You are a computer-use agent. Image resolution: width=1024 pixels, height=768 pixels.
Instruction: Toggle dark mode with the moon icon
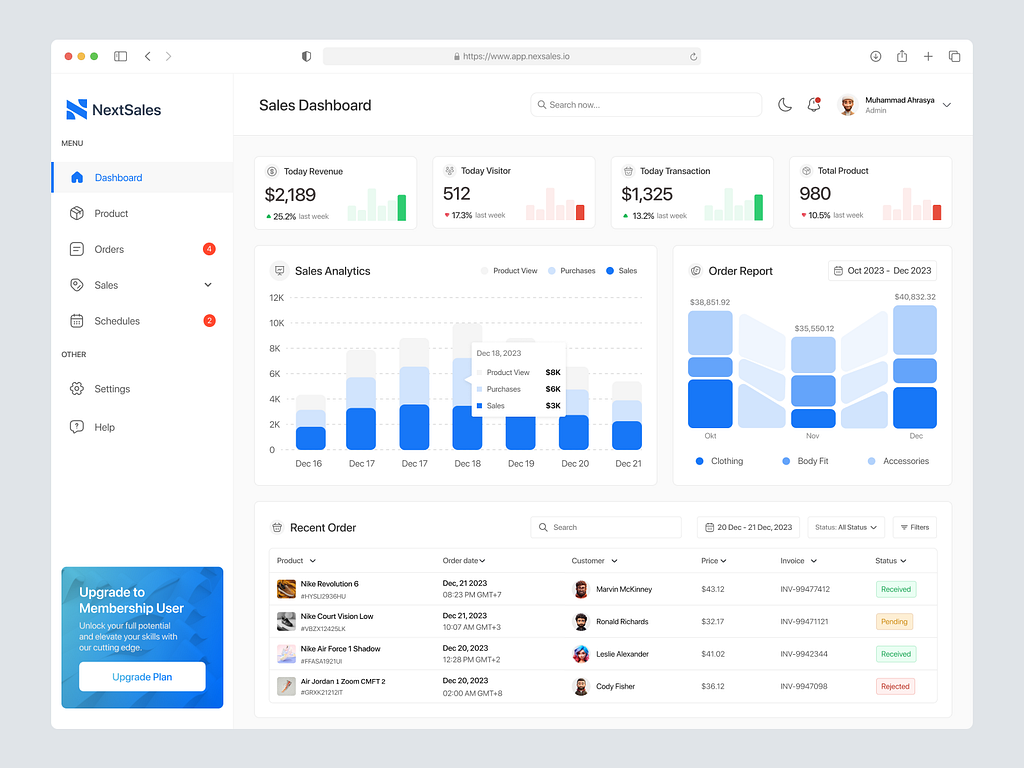[785, 104]
